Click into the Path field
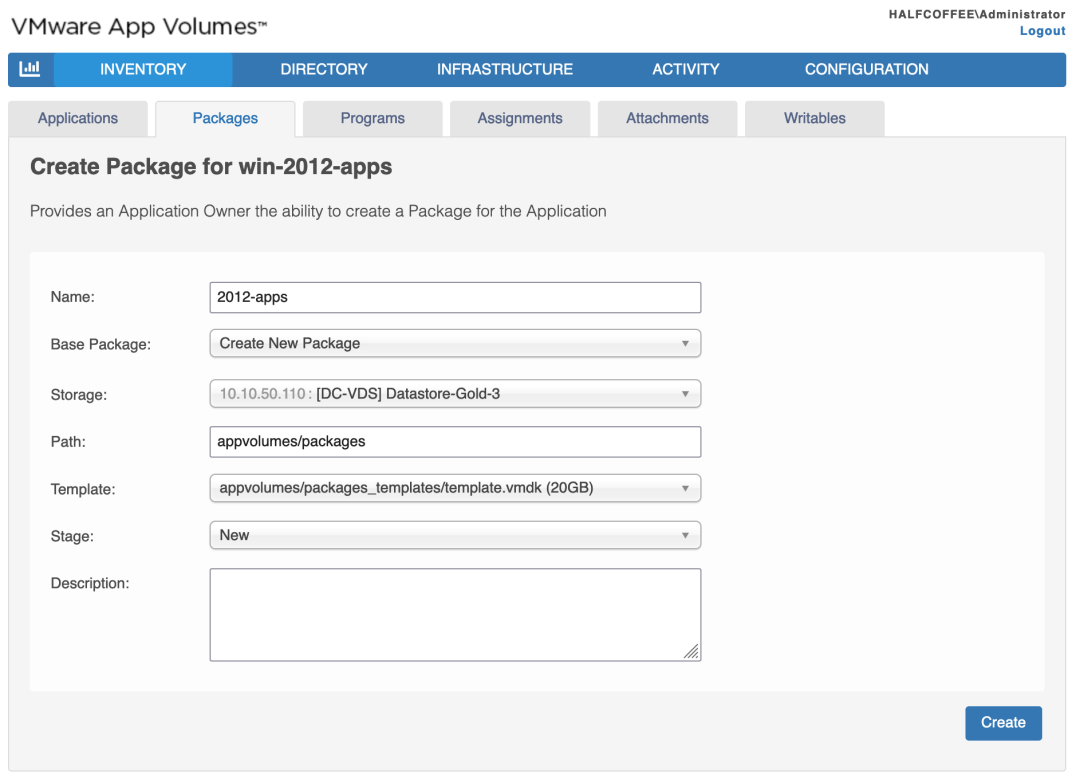The image size is (1080, 779). click(x=455, y=442)
